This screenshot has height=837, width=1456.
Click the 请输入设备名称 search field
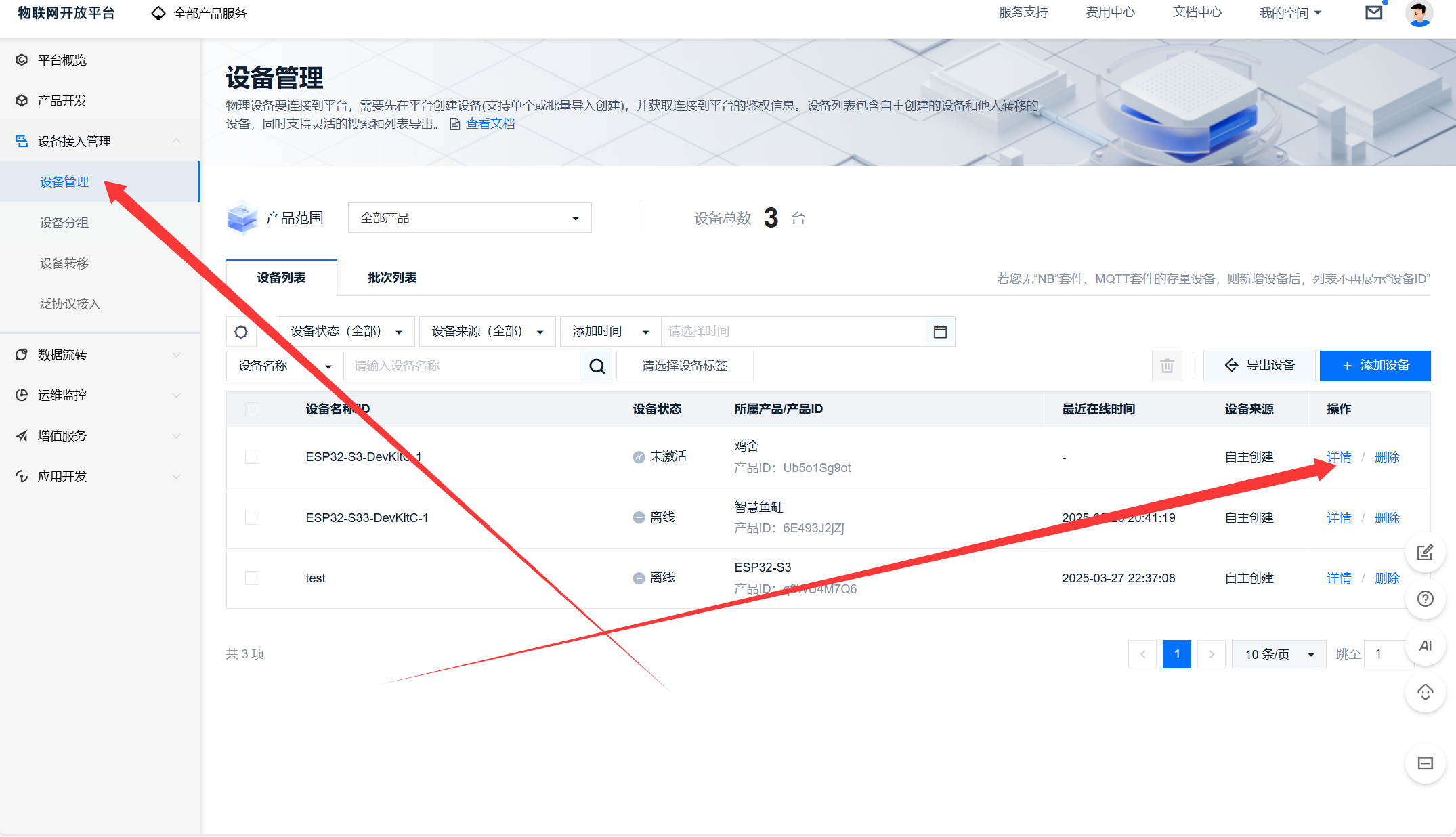pos(463,366)
